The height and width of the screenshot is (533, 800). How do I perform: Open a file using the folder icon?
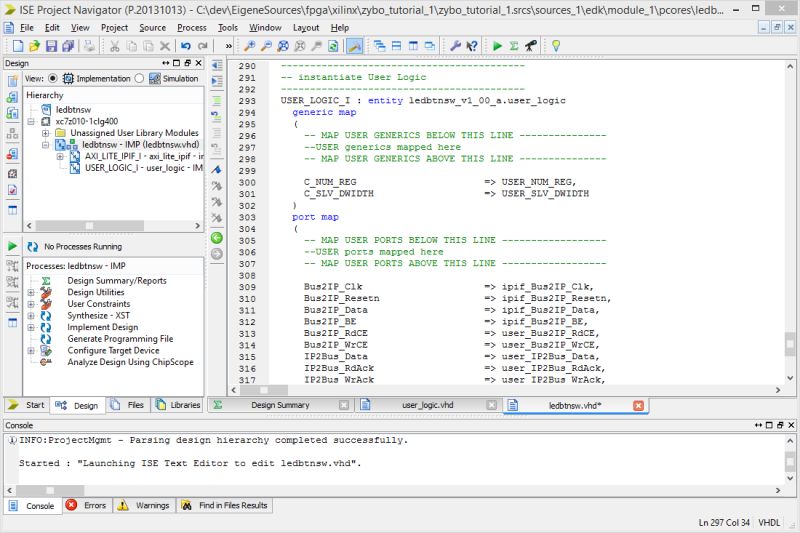[x=34, y=46]
